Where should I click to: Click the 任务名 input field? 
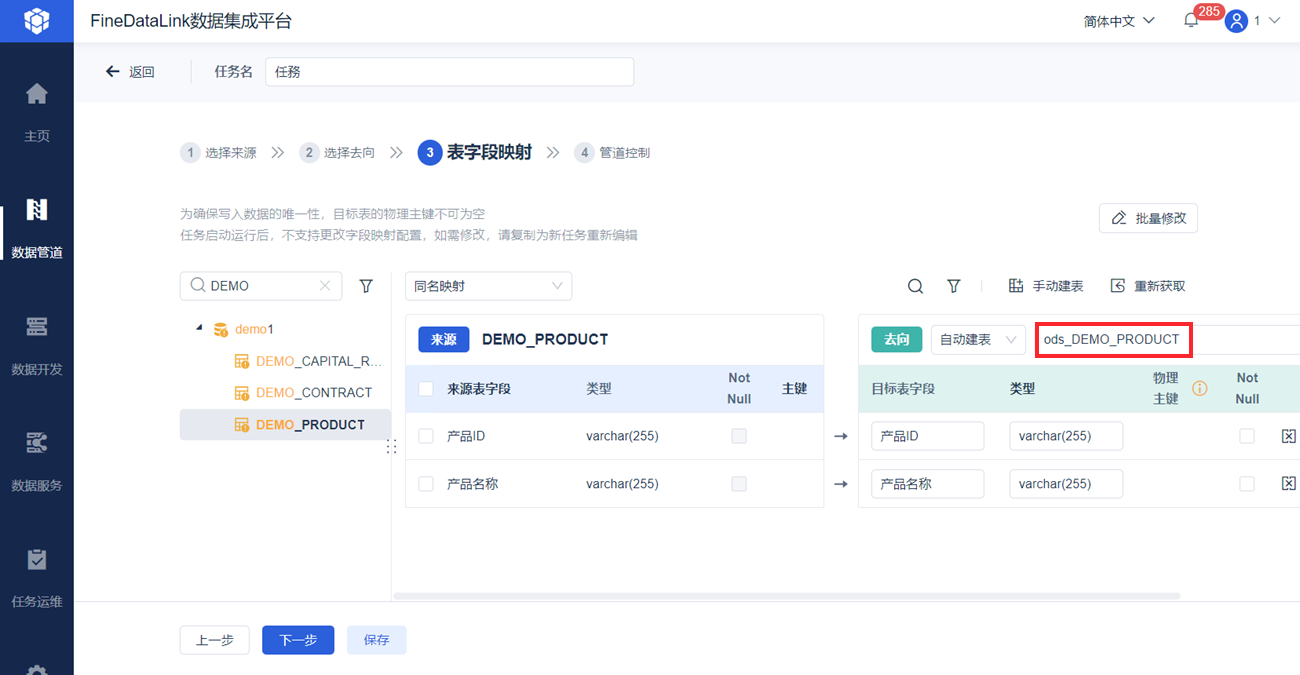449,72
